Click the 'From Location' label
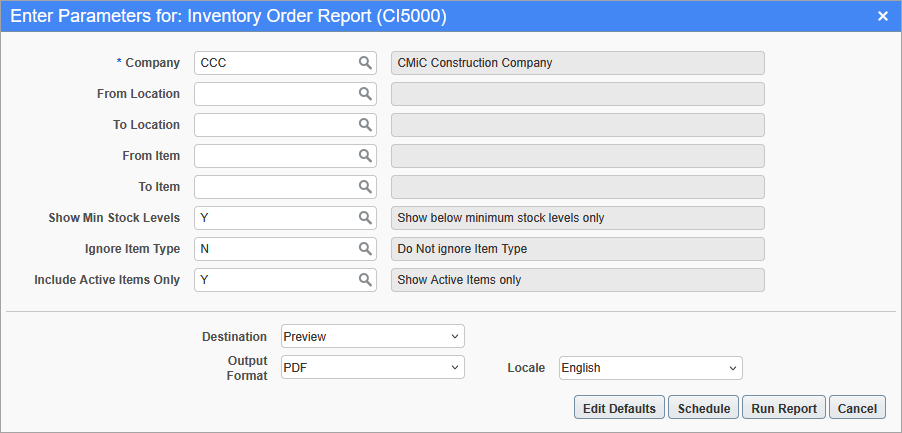Viewport: 902px width, 433px height. click(139, 94)
